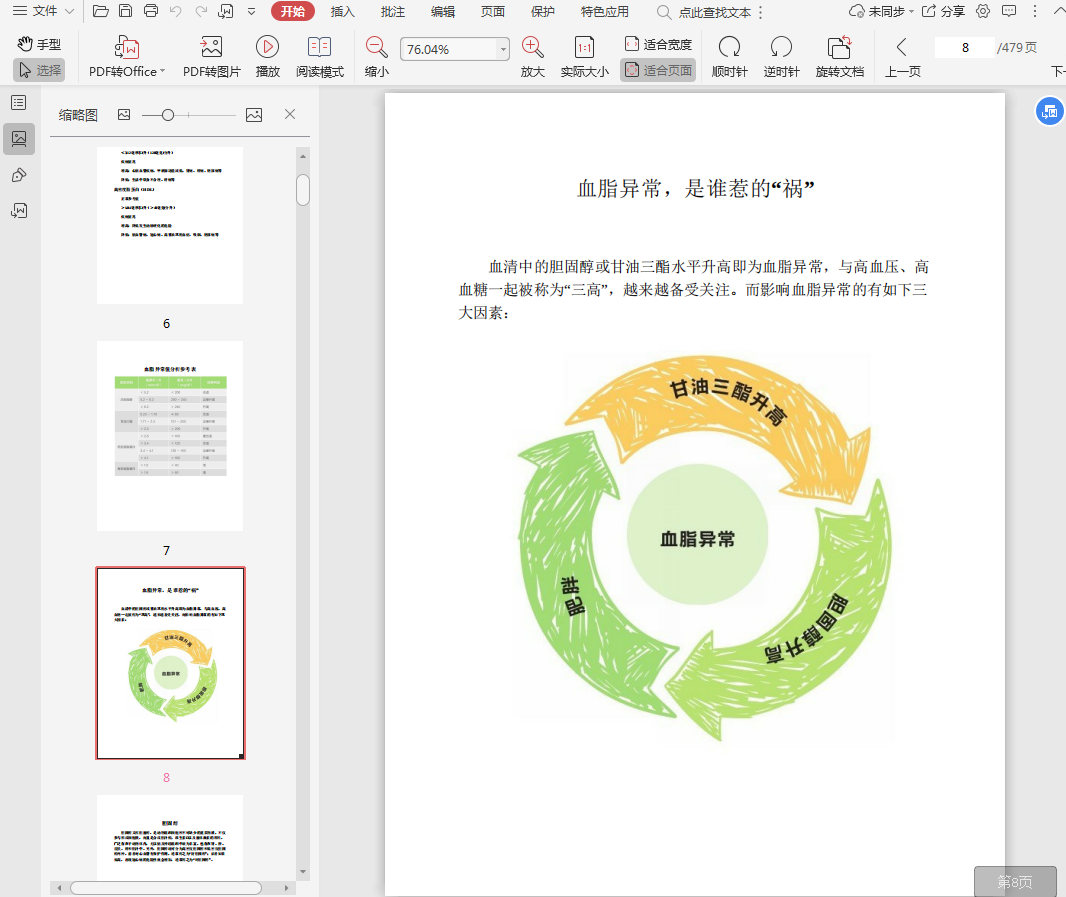This screenshot has height=897, width=1066.
Task: Click the 第8页 page indicator
Action: tap(1015, 881)
